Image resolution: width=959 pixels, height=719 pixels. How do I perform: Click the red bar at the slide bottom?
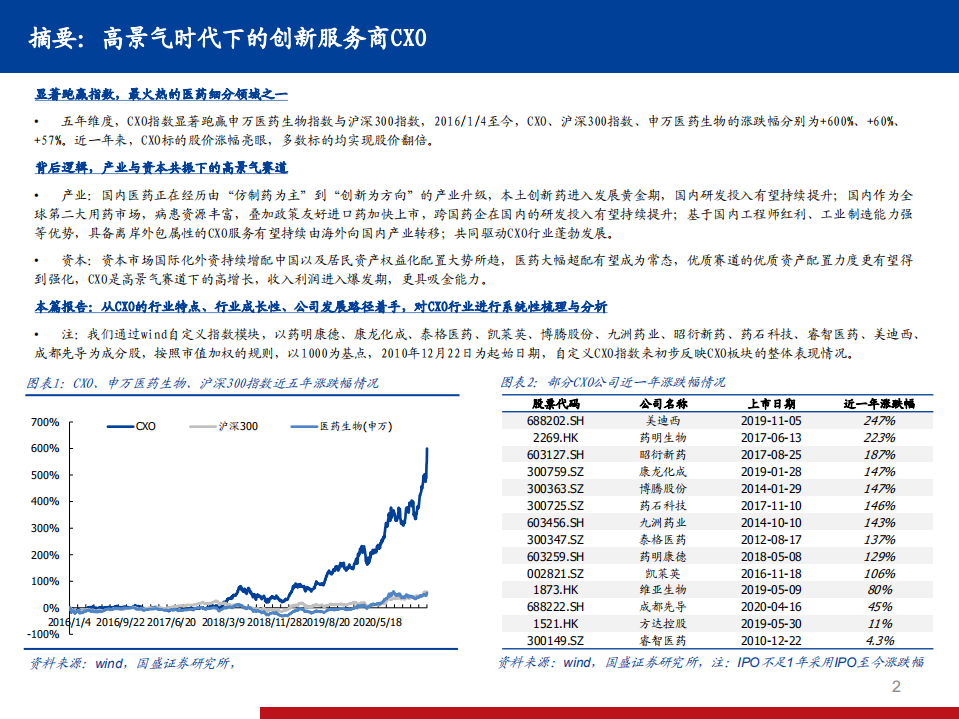tap(599, 712)
